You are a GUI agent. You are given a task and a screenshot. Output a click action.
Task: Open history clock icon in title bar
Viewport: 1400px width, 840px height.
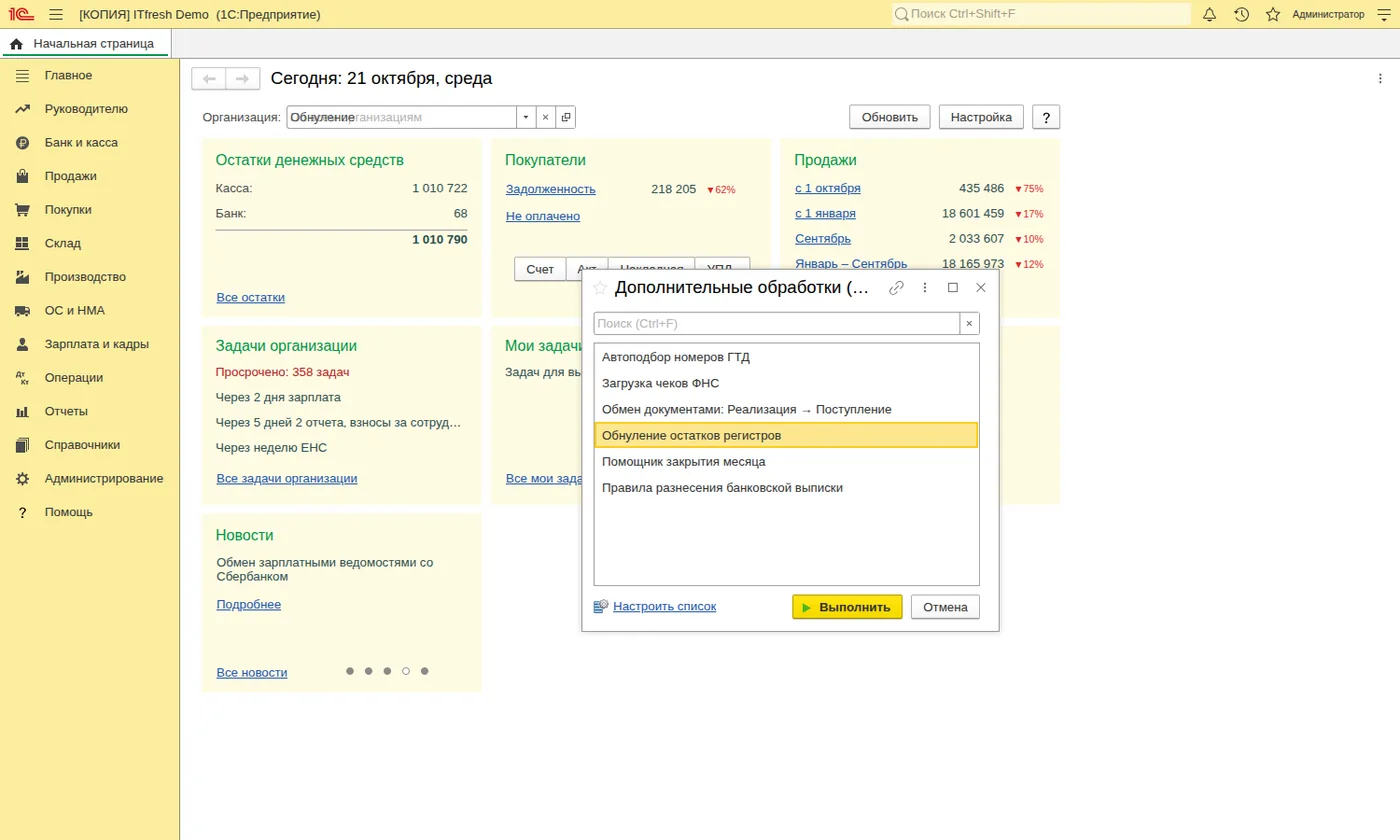(1241, 14)
